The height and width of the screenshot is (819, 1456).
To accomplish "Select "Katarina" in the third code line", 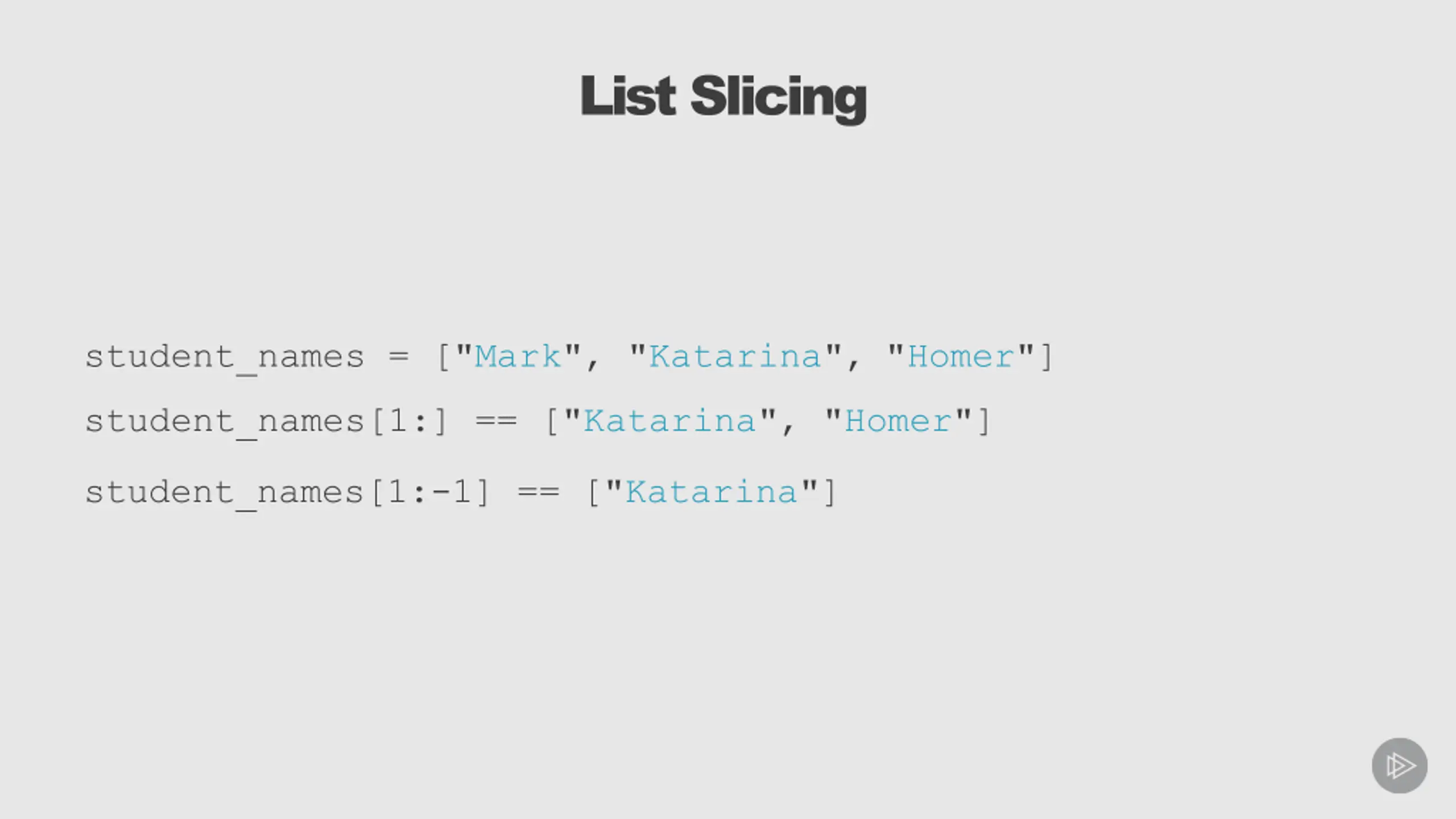I will click(x=712, y=491).
